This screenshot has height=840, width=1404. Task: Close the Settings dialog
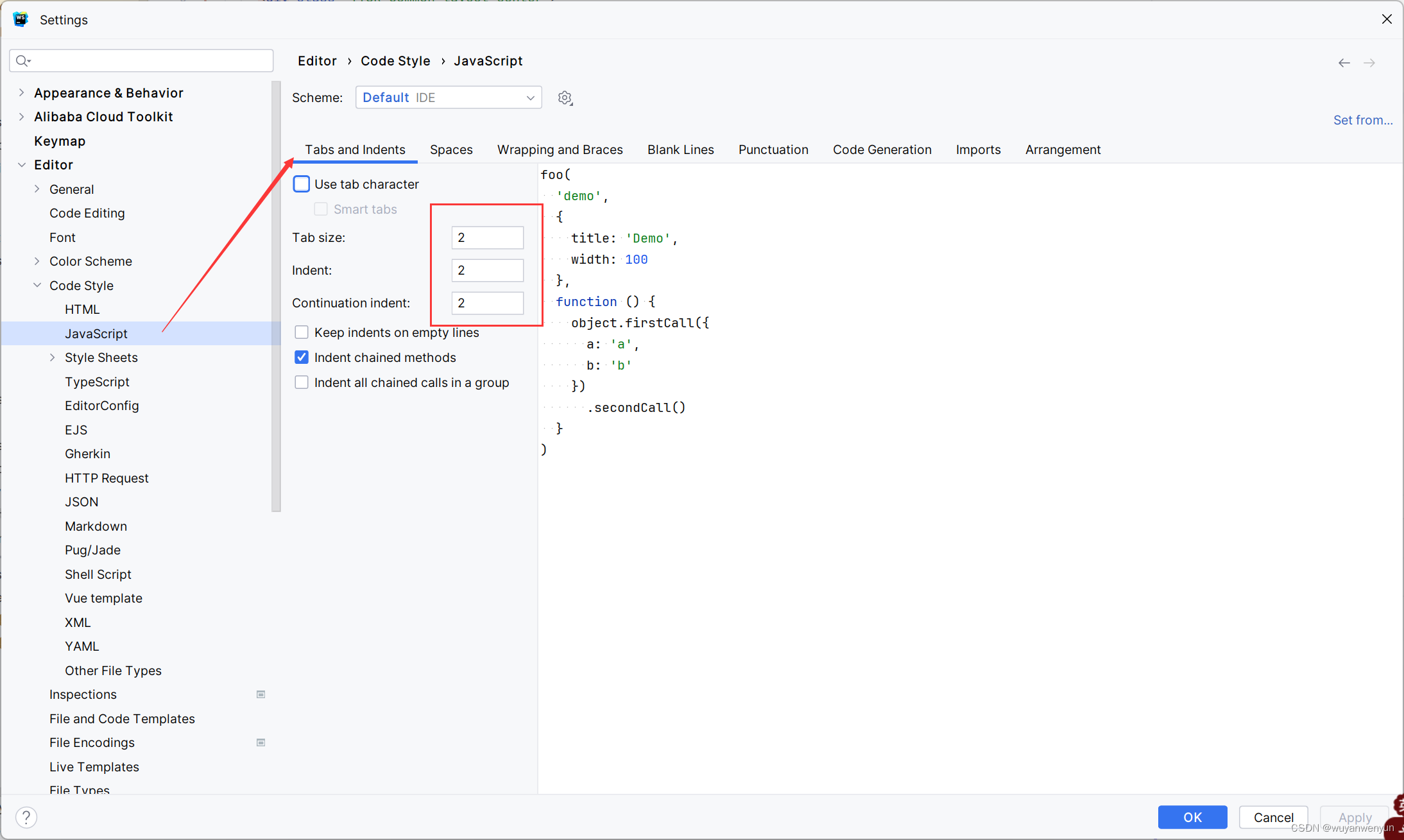(1387, 19)
